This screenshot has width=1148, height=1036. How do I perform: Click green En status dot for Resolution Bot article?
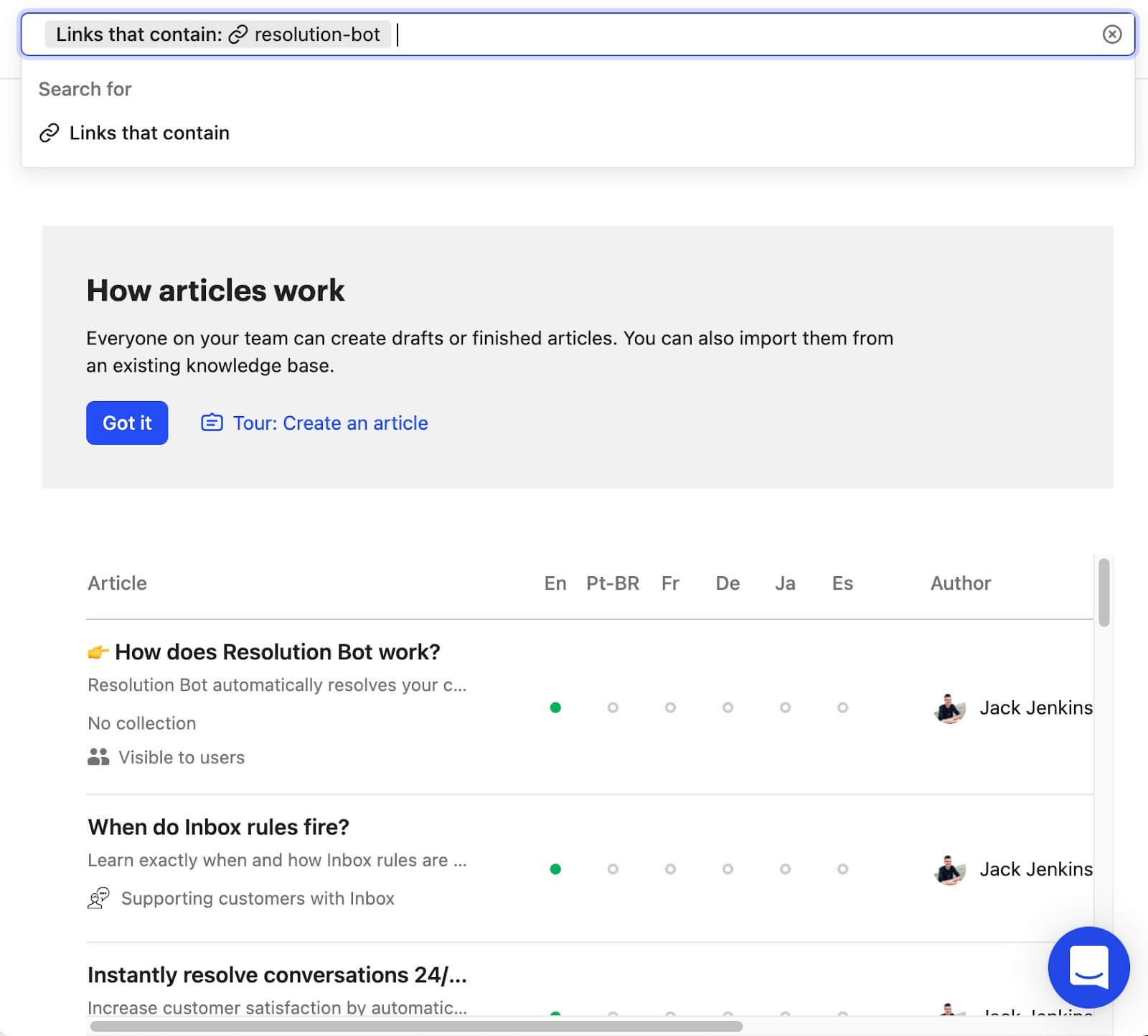(x=555, y=707)
